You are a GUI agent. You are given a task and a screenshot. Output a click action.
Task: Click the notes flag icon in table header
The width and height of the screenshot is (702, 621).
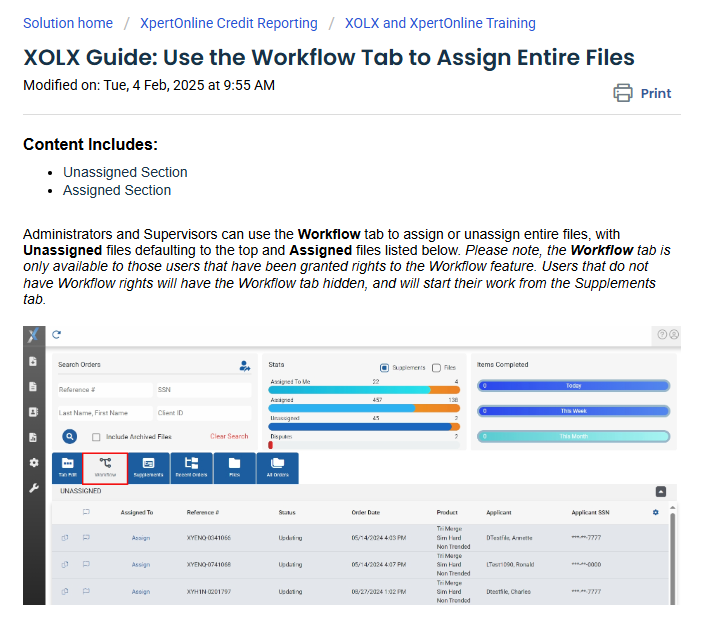pos(86,512)
